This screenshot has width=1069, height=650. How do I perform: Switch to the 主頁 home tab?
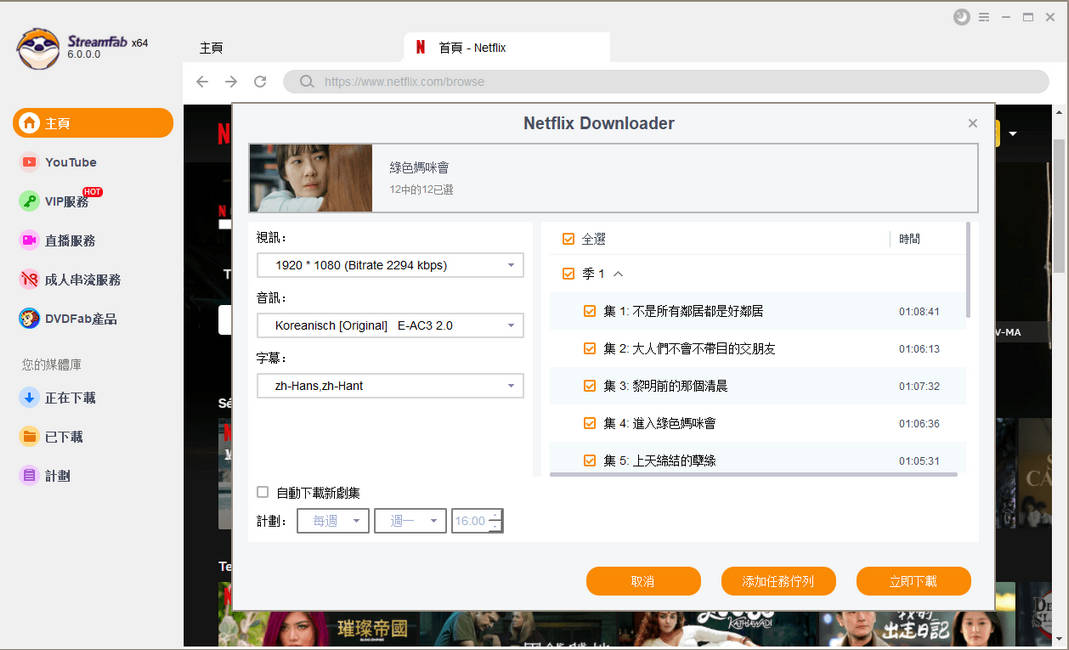pyautogui.click(x=211, y=48)
